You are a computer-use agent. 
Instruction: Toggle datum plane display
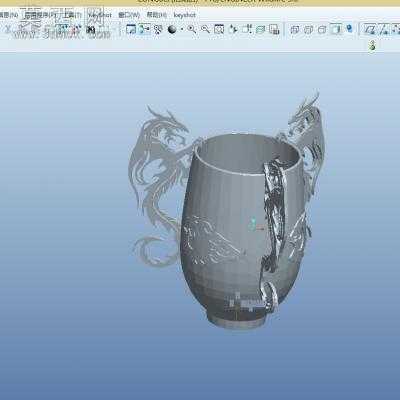pos(369,29)
